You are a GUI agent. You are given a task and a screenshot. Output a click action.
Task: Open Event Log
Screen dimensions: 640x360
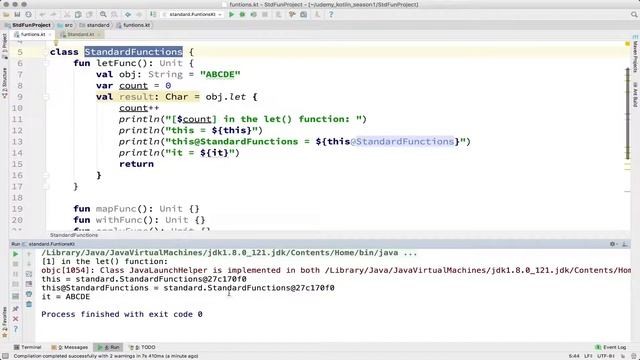tap(611, 347)
